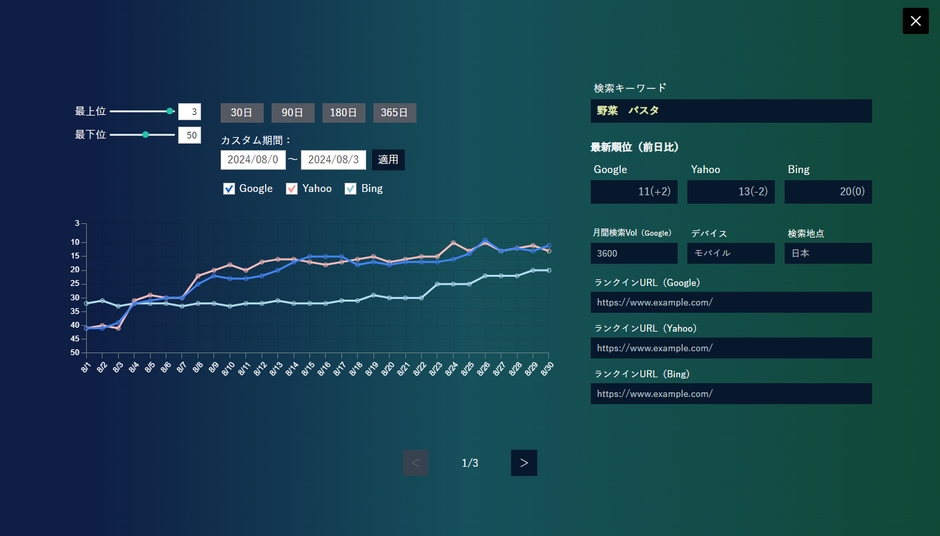
Task: Click the 8/30 x-axis date label
Action: [x=547, y=368]
